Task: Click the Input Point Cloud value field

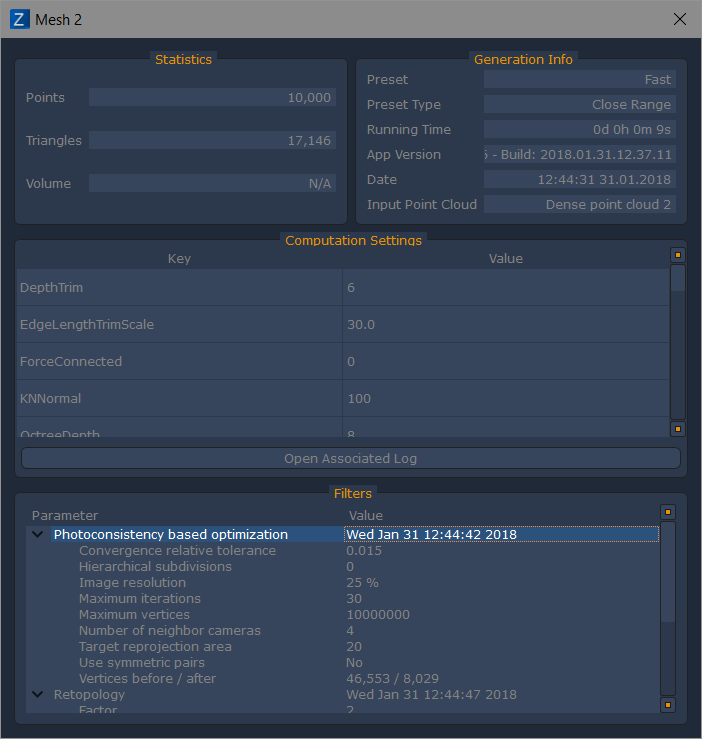Action: tap(579, 204)
